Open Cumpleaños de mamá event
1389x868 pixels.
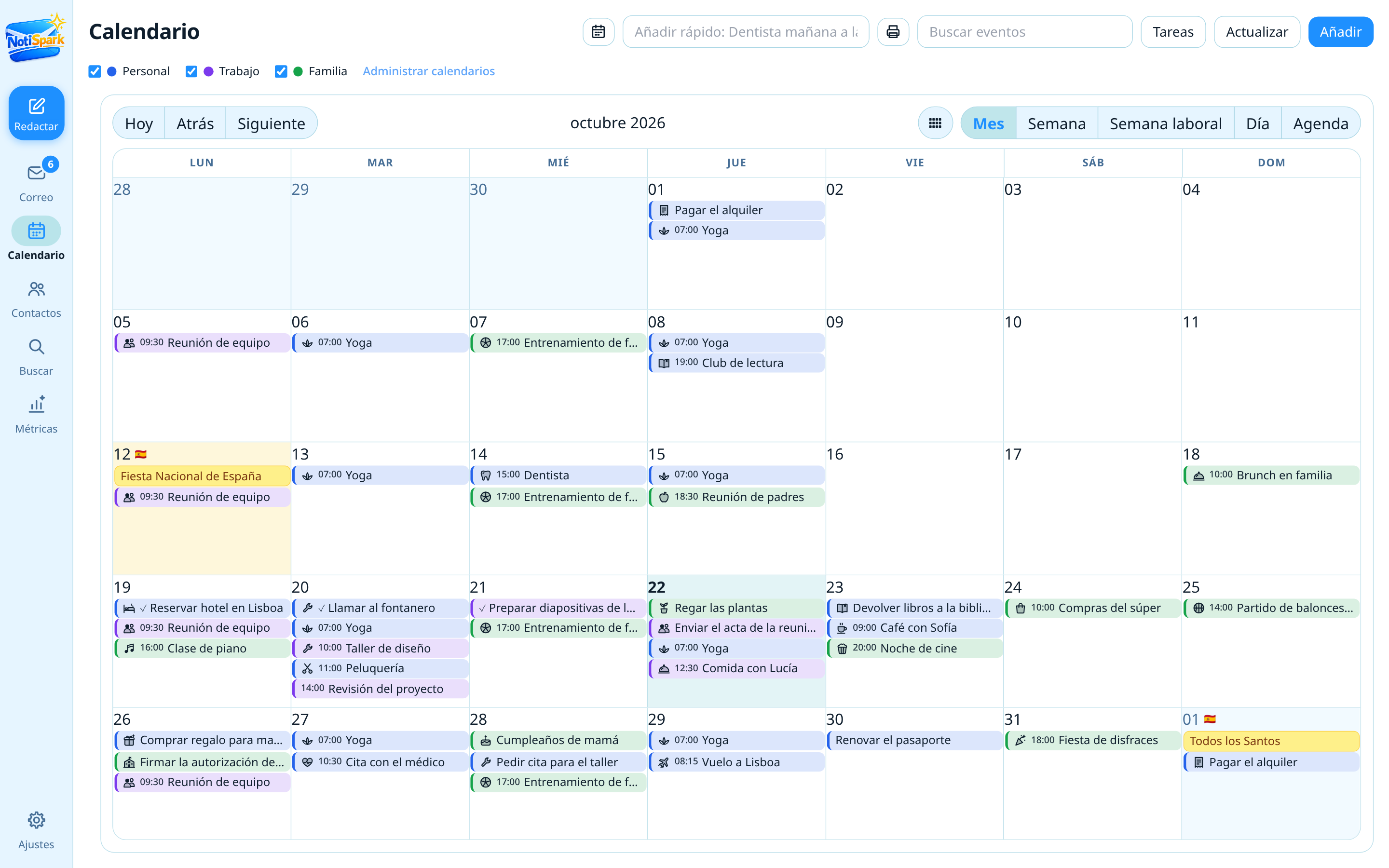(x=558, y=741)
